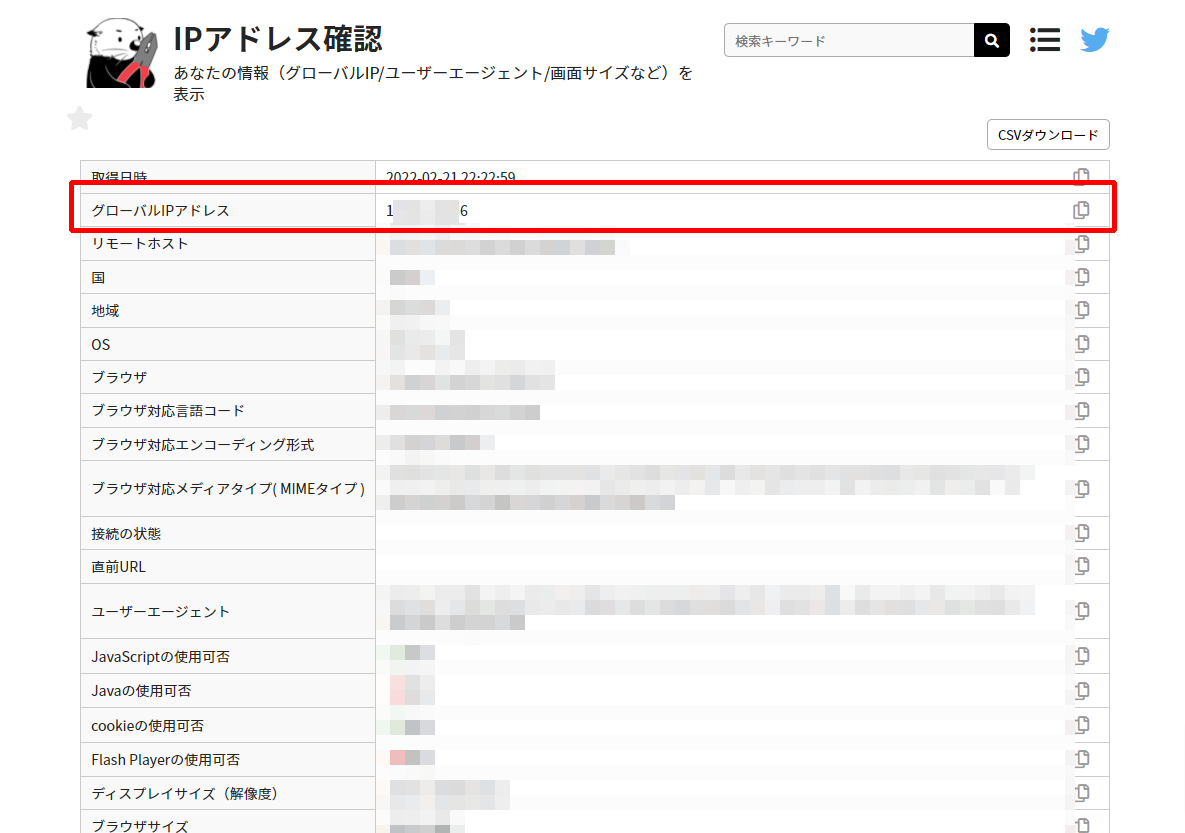Copy the ディスプレイサイズ value
Image resolution: width=1185 pixels, height=833 pixels.
point(1081,793)
